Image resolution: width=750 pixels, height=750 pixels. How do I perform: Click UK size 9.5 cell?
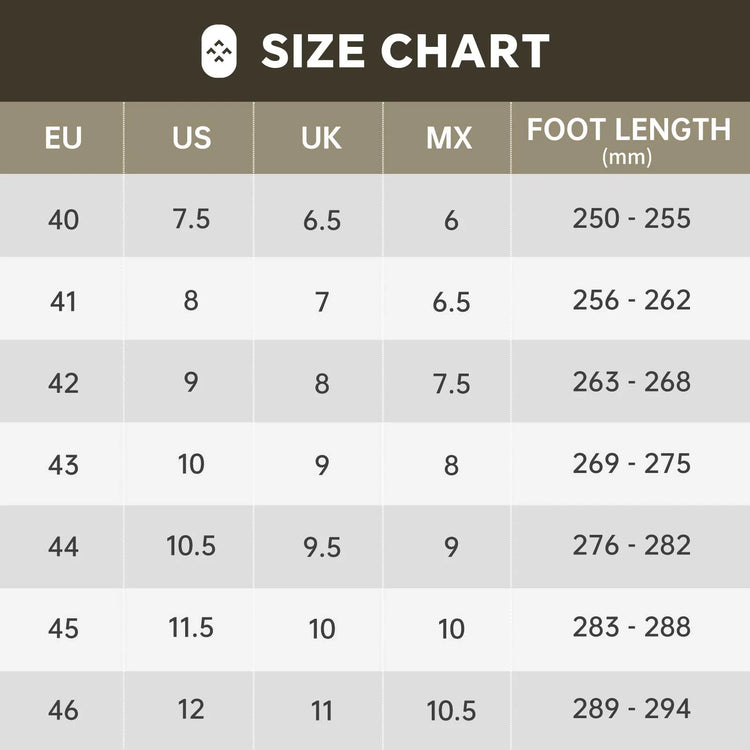coord(321,546)
